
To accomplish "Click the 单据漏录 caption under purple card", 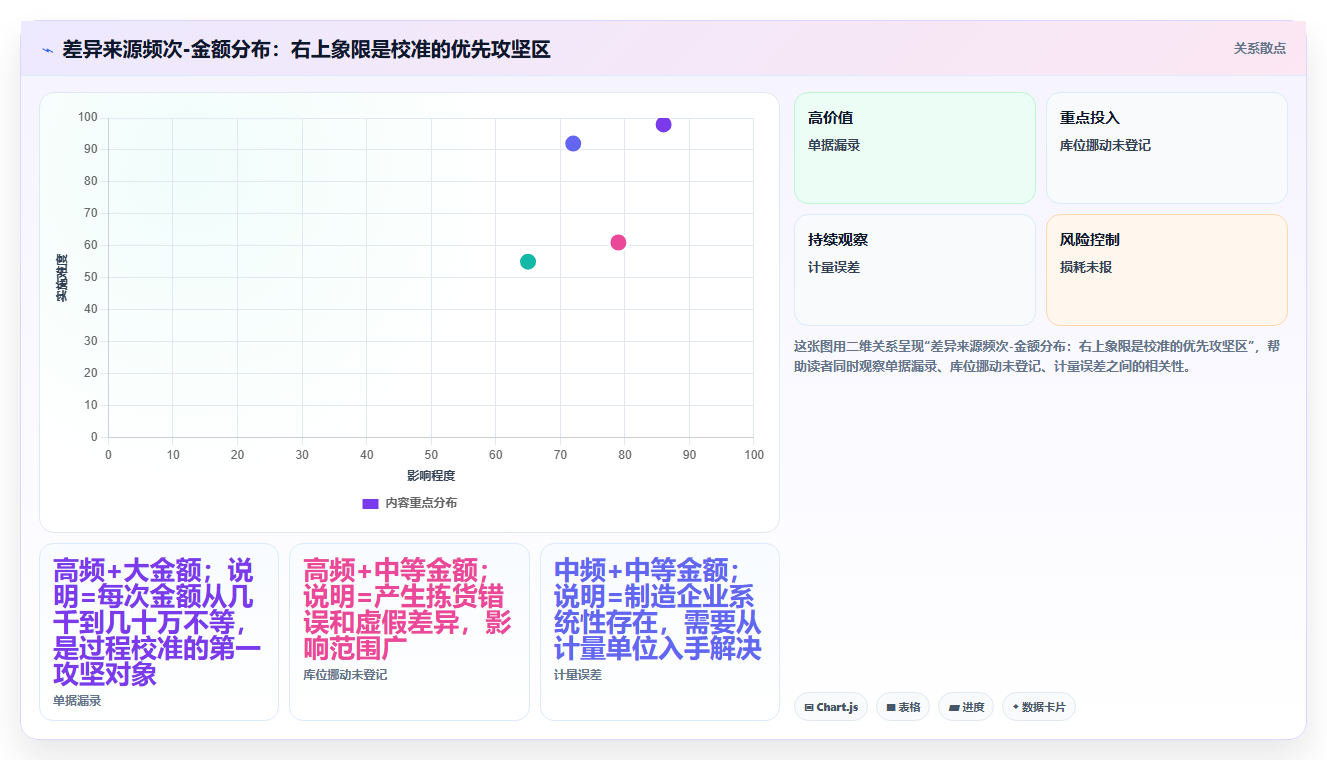I will [x=77, y=701].
